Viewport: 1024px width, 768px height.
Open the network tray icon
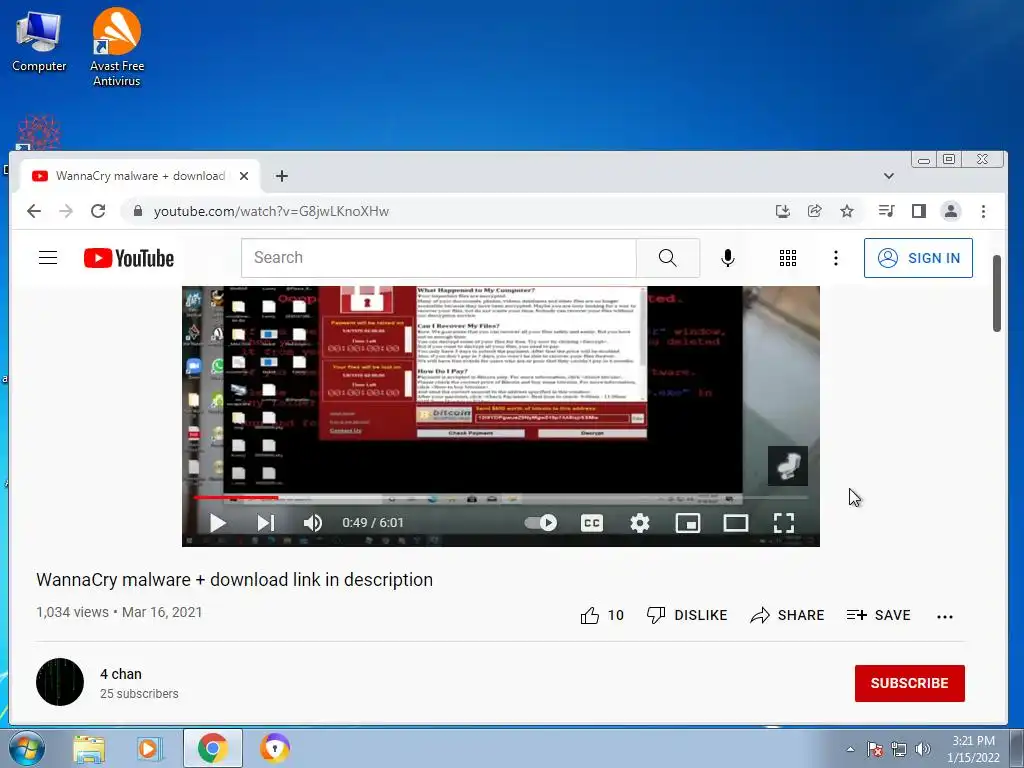(899, 749)
